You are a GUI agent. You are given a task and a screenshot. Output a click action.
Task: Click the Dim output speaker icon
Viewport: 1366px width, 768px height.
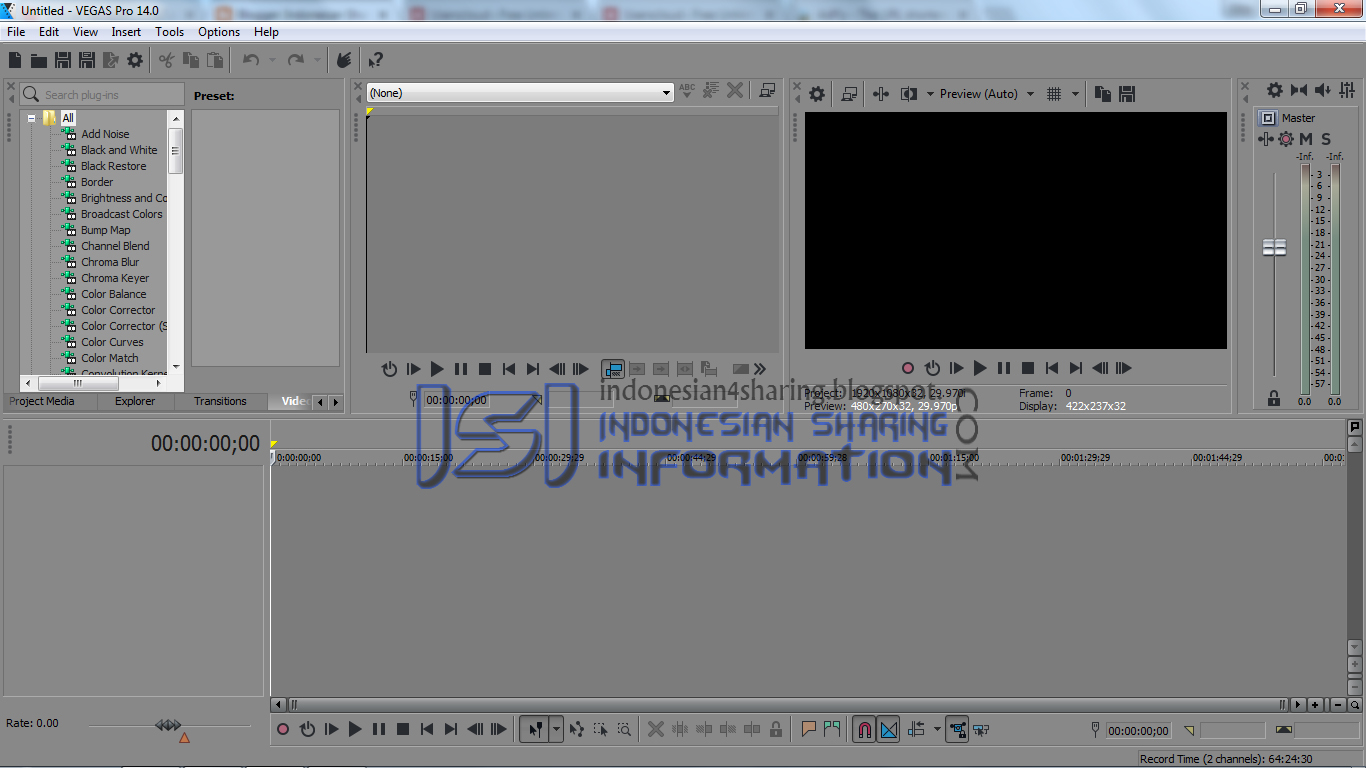click(1322, 90)
